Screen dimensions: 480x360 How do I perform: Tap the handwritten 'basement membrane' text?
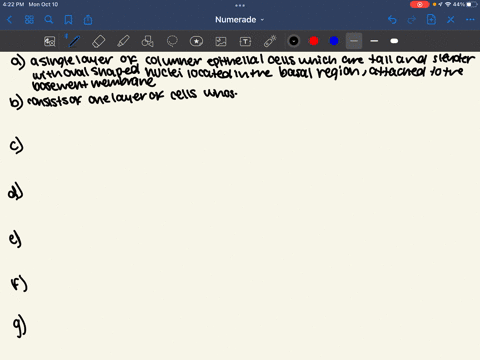tap(93, 83)
